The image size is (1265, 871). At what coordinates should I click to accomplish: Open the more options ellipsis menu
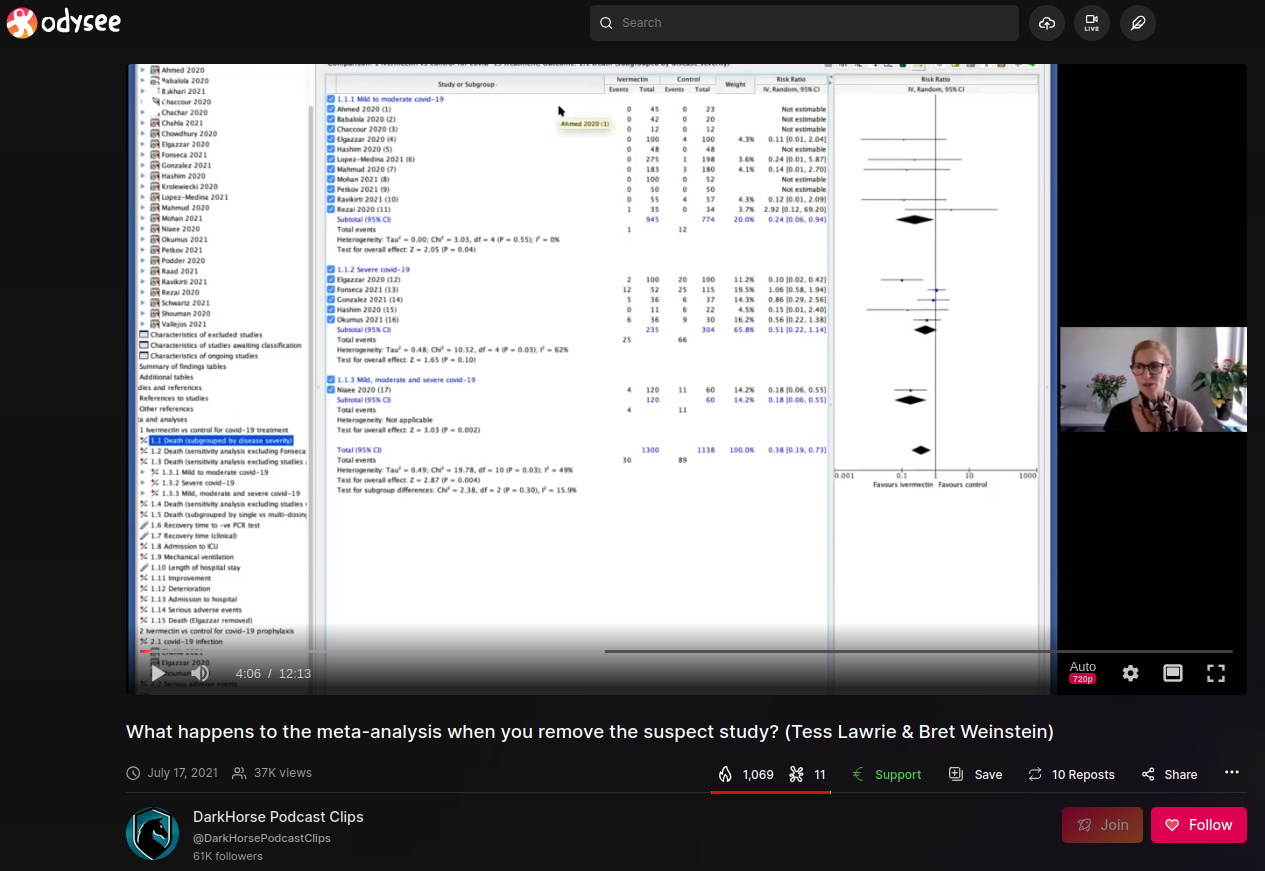coord(1232,773)
